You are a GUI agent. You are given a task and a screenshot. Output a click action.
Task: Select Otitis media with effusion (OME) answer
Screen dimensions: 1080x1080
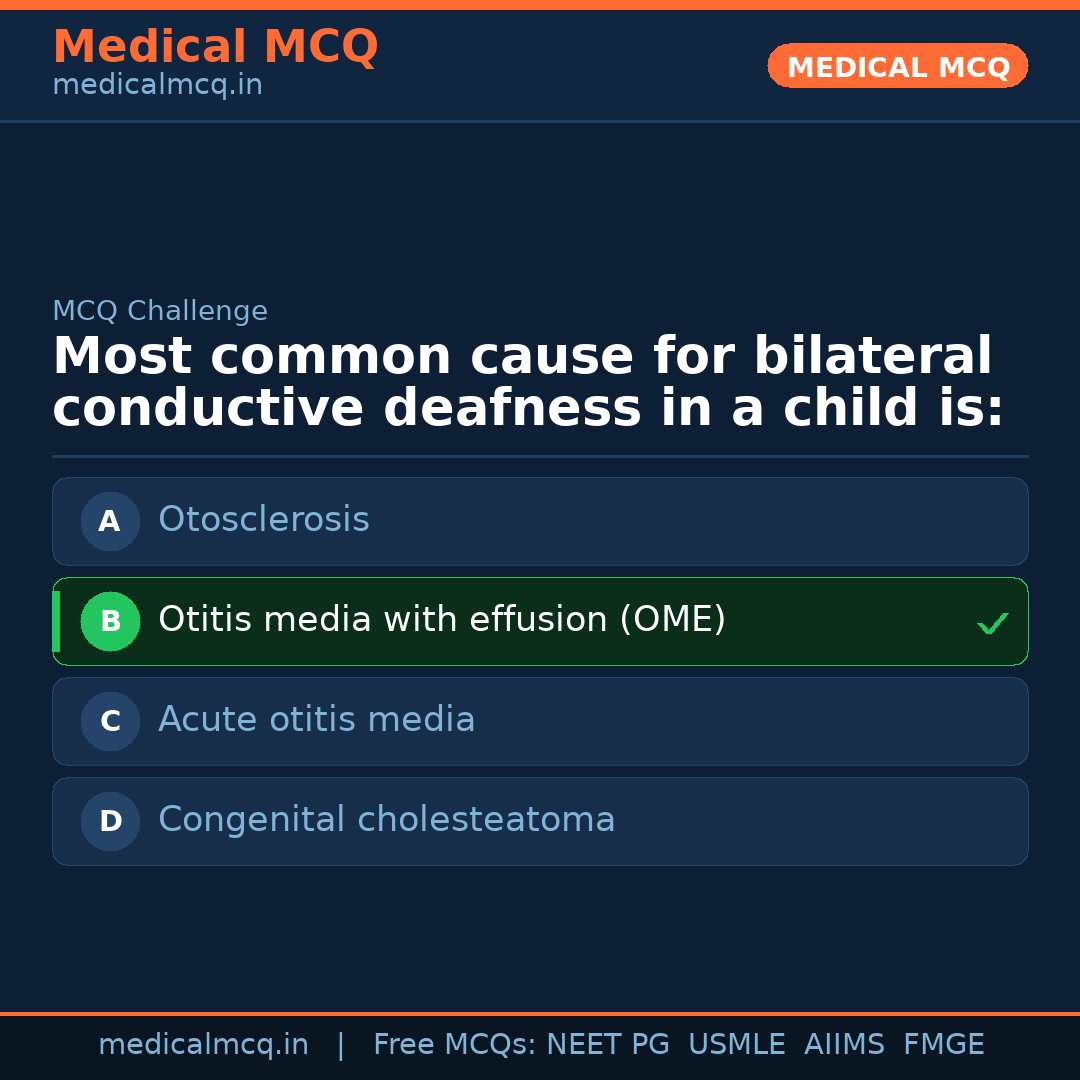click(442, 620)
